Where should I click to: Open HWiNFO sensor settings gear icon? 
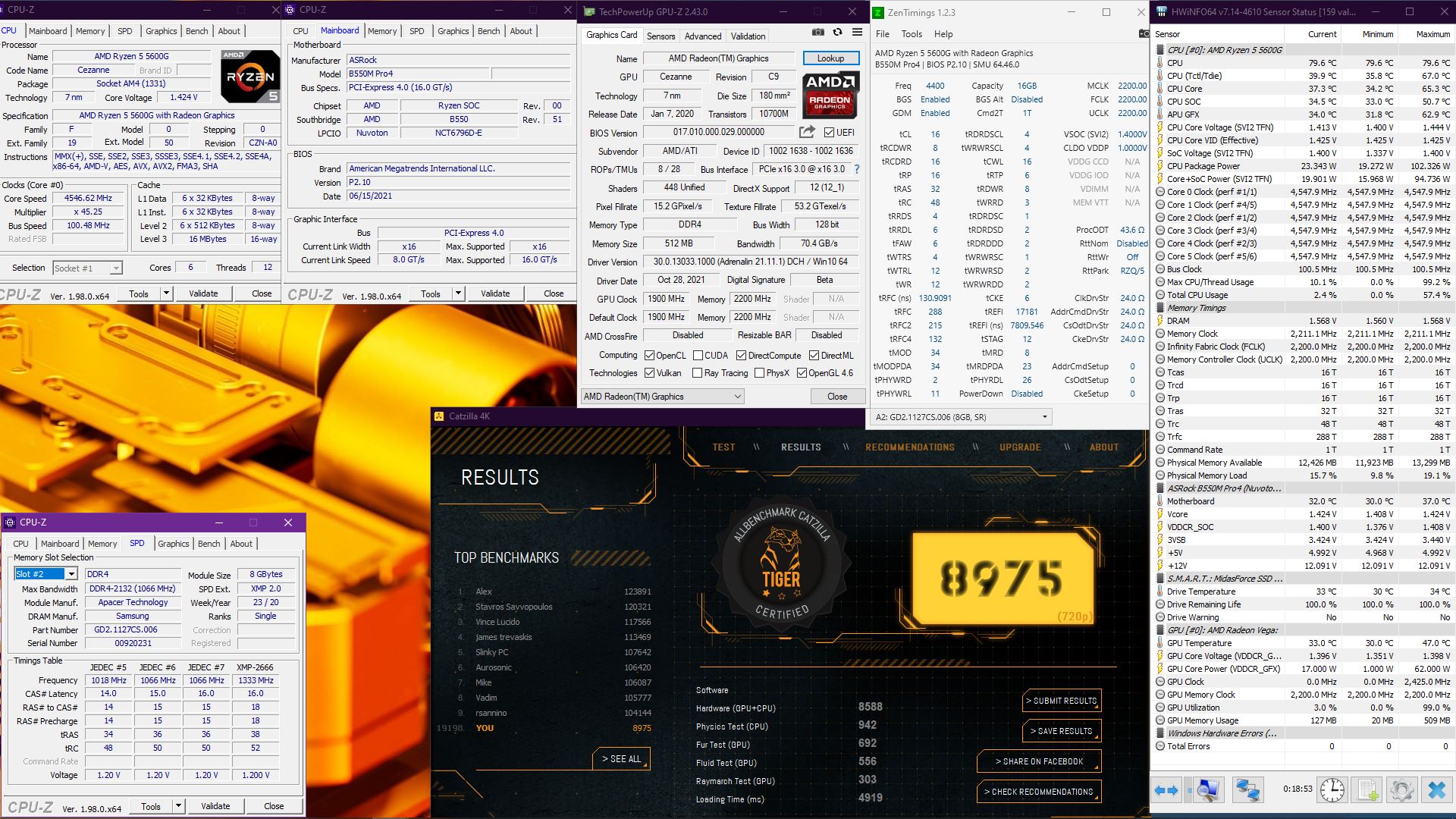(1402, 790)
